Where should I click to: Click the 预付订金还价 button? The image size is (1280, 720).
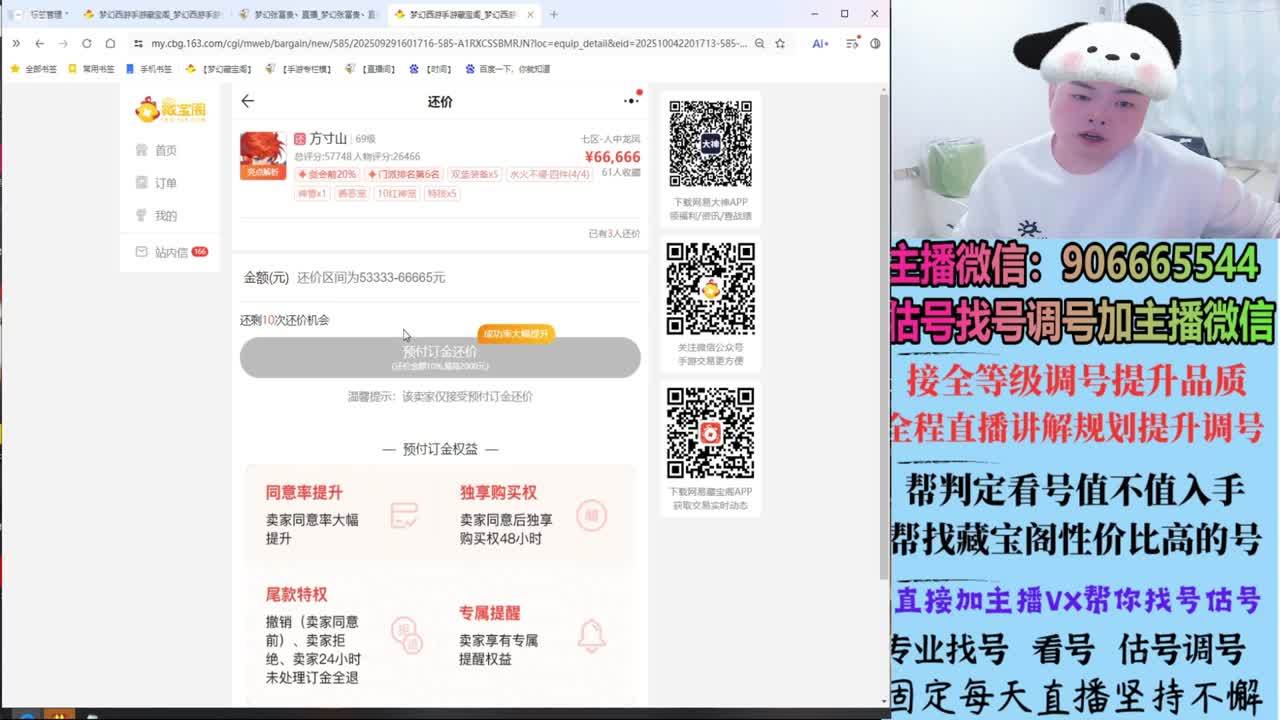click(x=440, y=357)
